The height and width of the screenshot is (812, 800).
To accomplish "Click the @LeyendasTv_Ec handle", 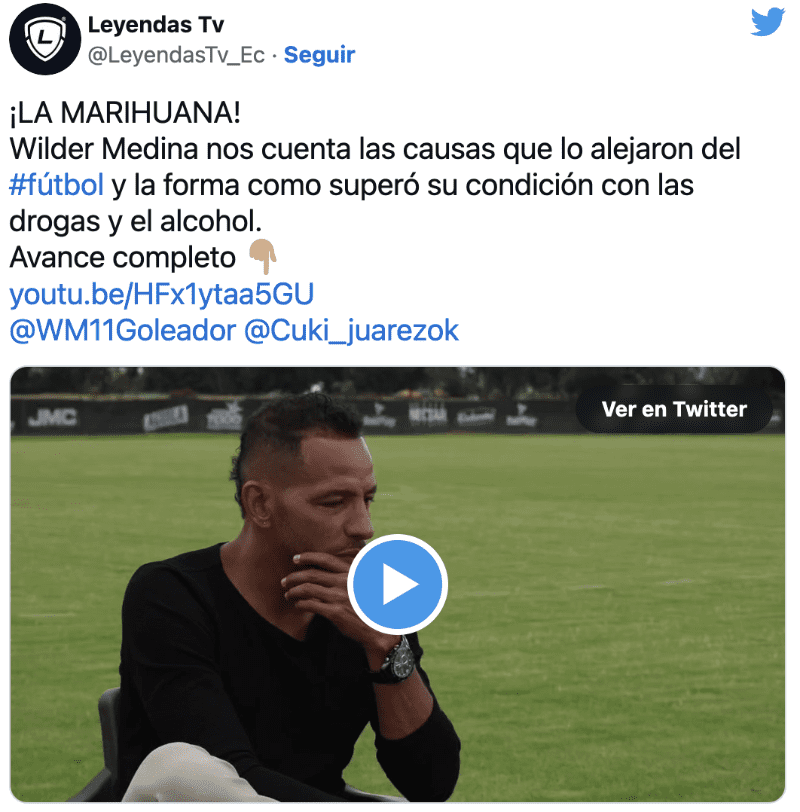I will pos(176,55).
